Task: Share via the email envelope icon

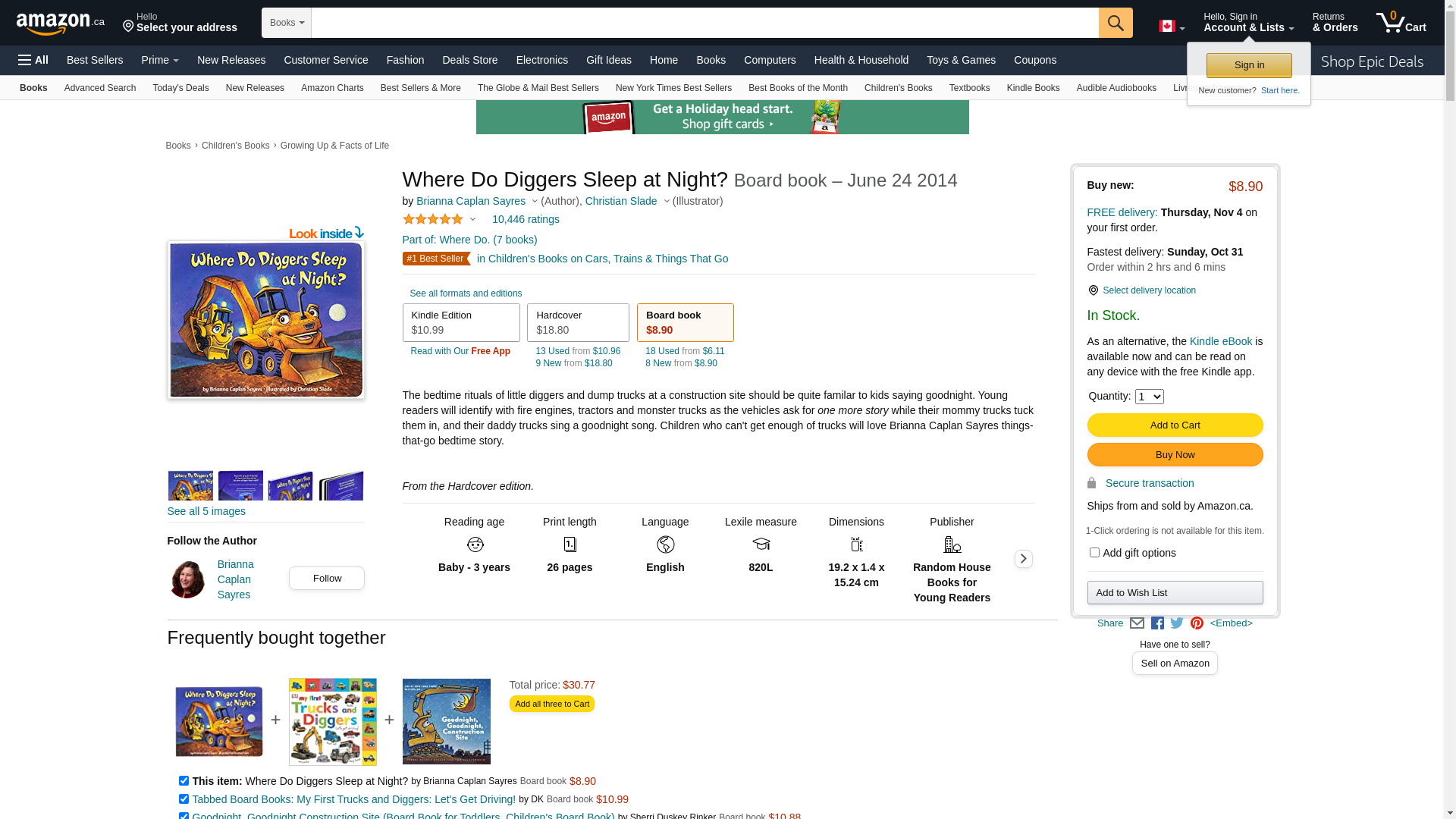Action: (1137, 623)
